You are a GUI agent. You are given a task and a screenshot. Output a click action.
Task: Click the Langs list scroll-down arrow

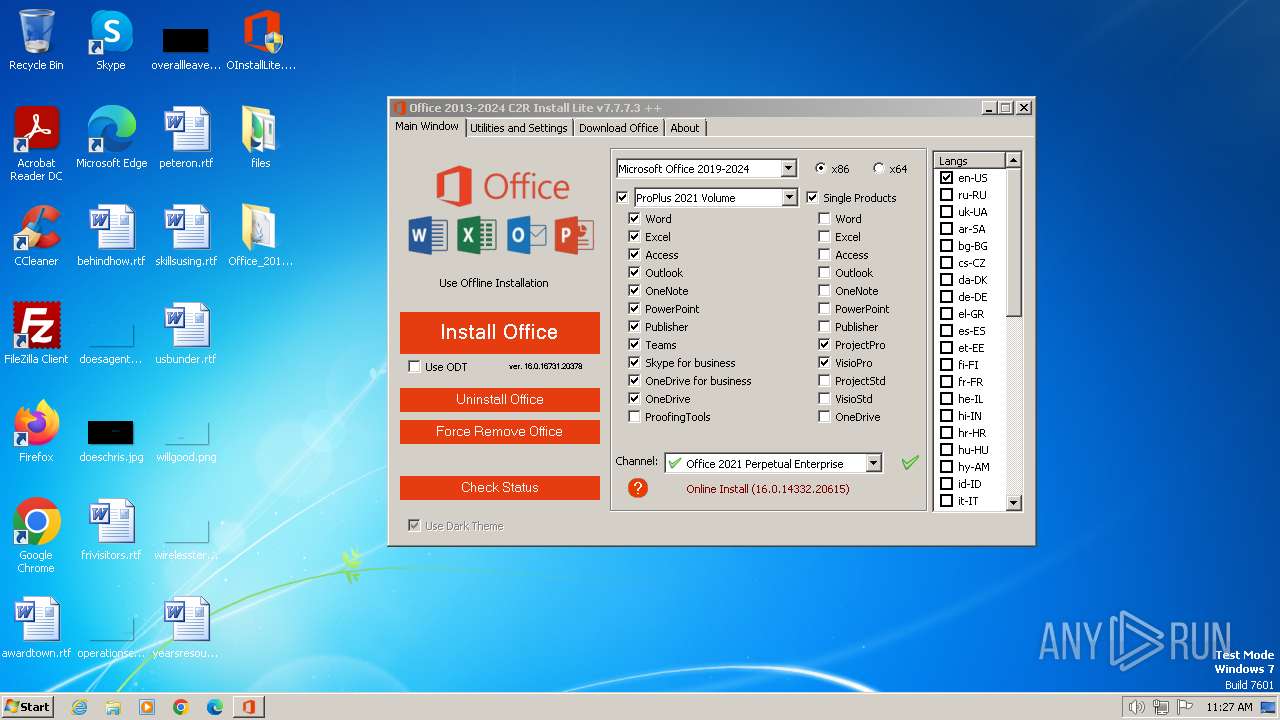point(1013,503)
